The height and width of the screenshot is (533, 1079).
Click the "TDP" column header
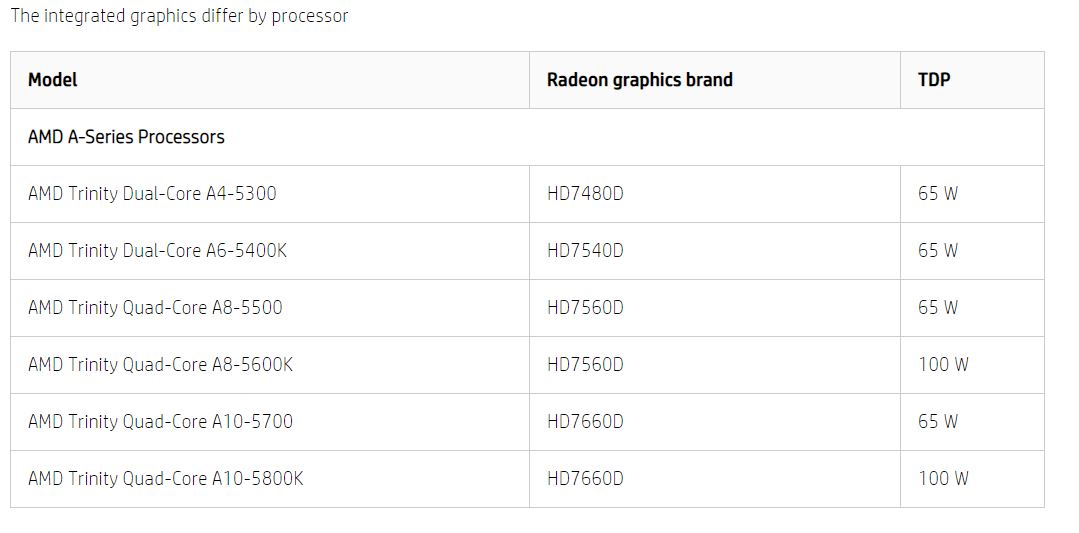(934, 80)
